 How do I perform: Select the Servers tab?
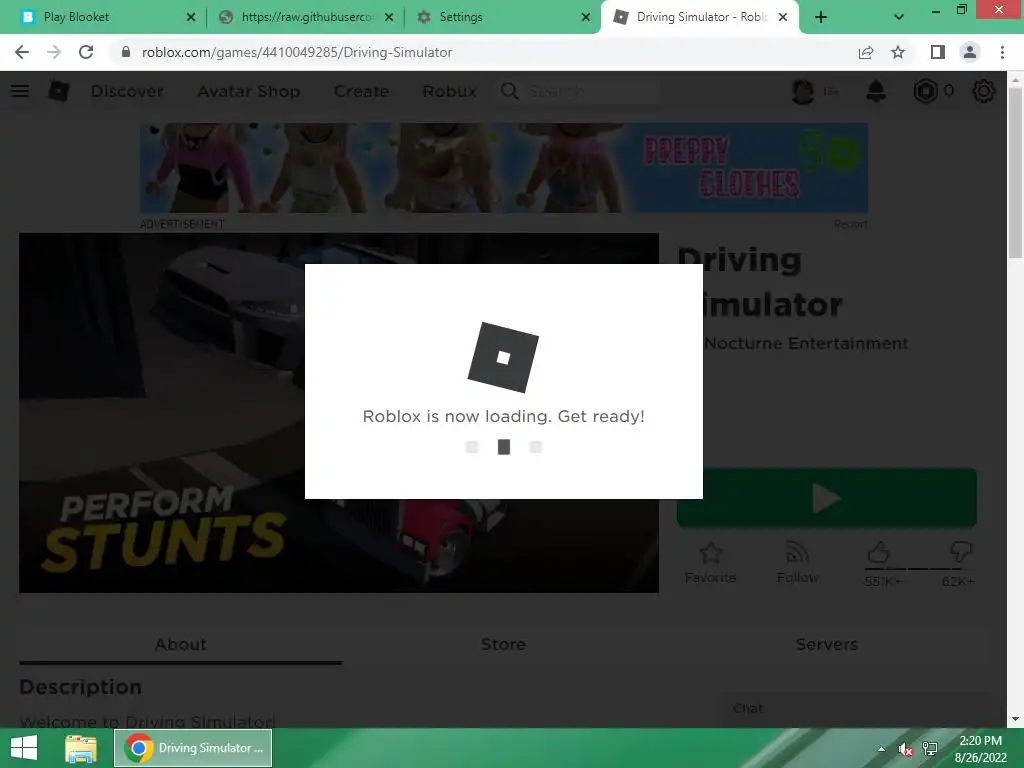pos(827,645)
